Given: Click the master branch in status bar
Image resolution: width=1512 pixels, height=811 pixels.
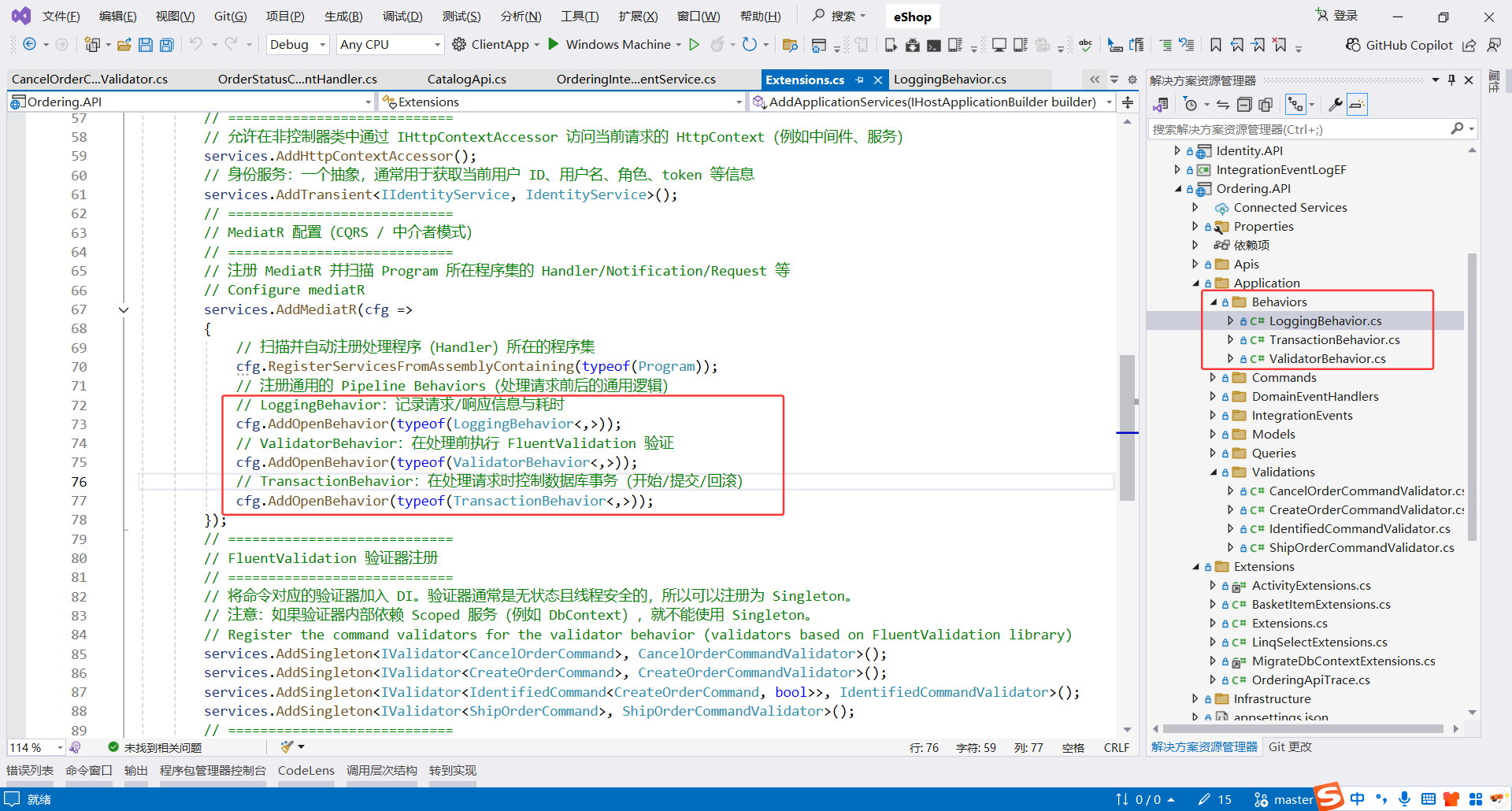Looking at the screenshot, I should click(x=1284, y=799).
